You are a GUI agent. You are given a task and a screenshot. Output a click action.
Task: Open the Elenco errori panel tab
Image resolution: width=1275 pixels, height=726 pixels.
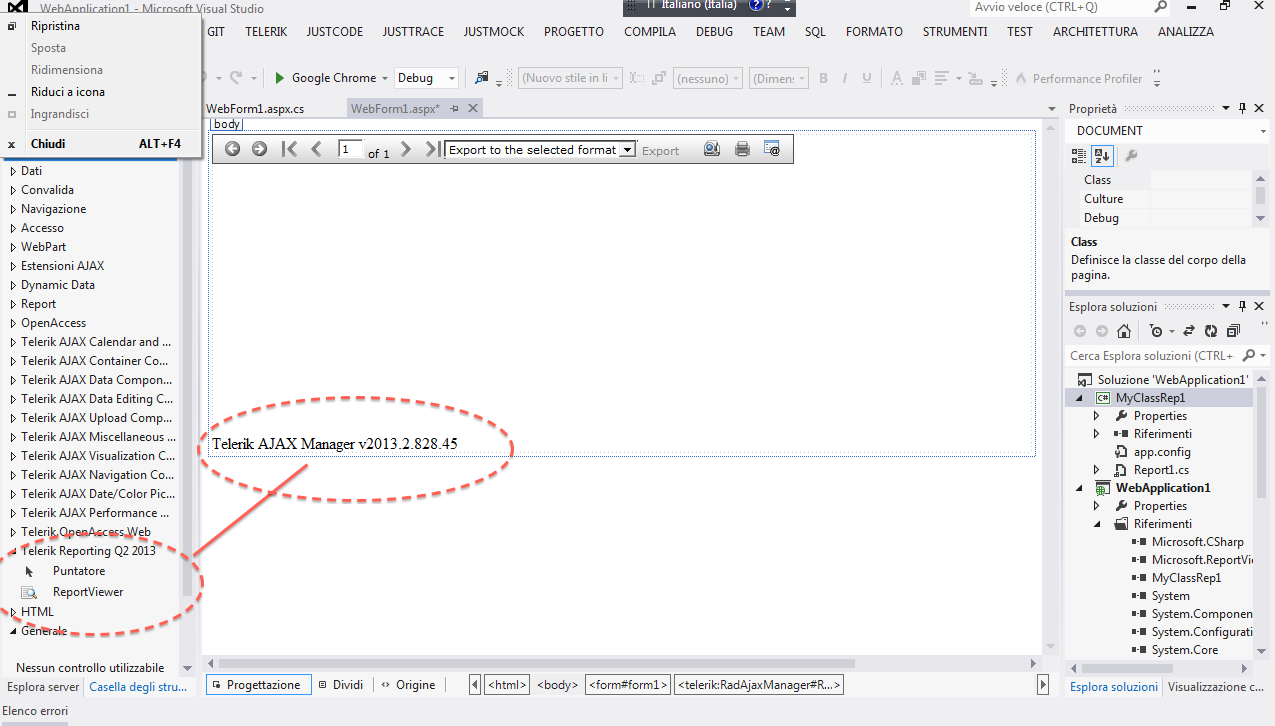[x=35, y=711]
